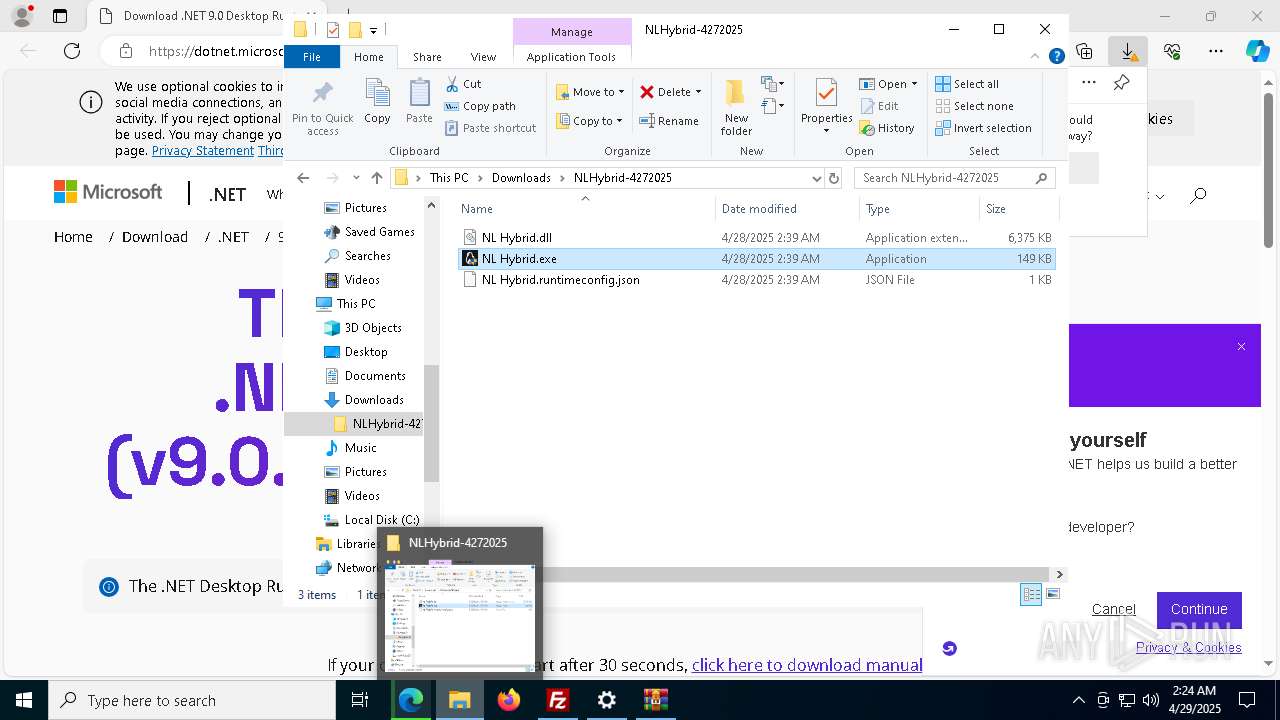This screenshot has width=1280, height=720.
Task: Click Paste shortcut in ribbon
Action: click(x=490, y=128)
